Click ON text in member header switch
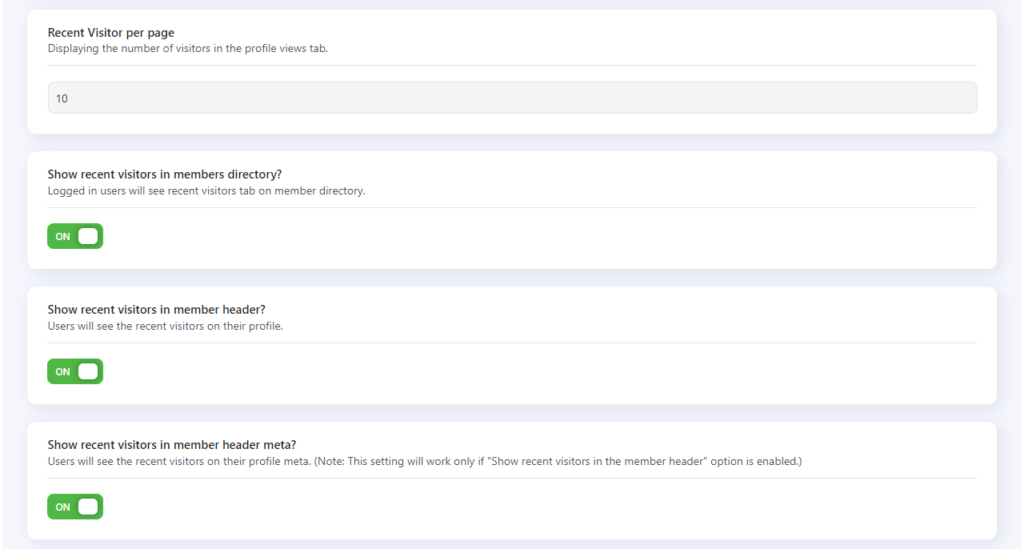Screen dimensions: 1024x549 click(63, 371)
